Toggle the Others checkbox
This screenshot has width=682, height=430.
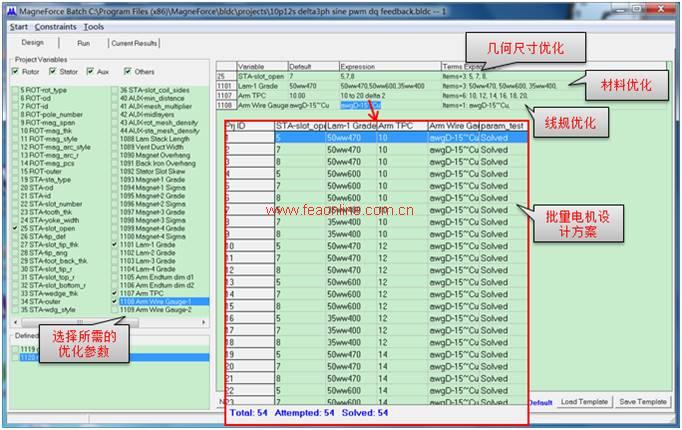tap(126, 72)
